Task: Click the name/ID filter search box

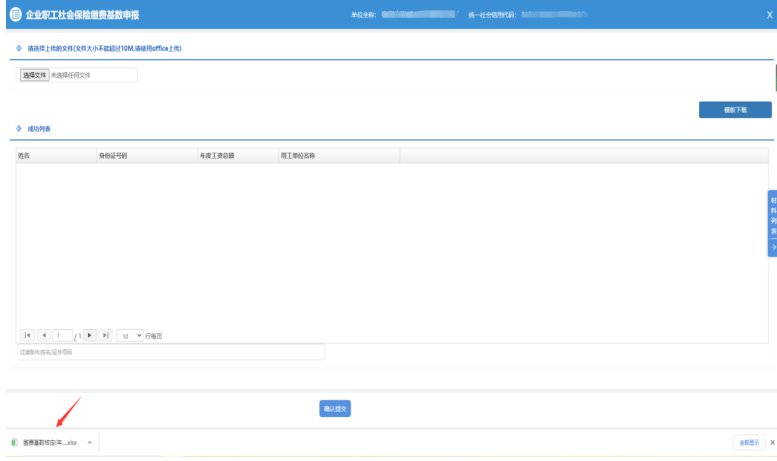Action: click(x=170, y=352)
